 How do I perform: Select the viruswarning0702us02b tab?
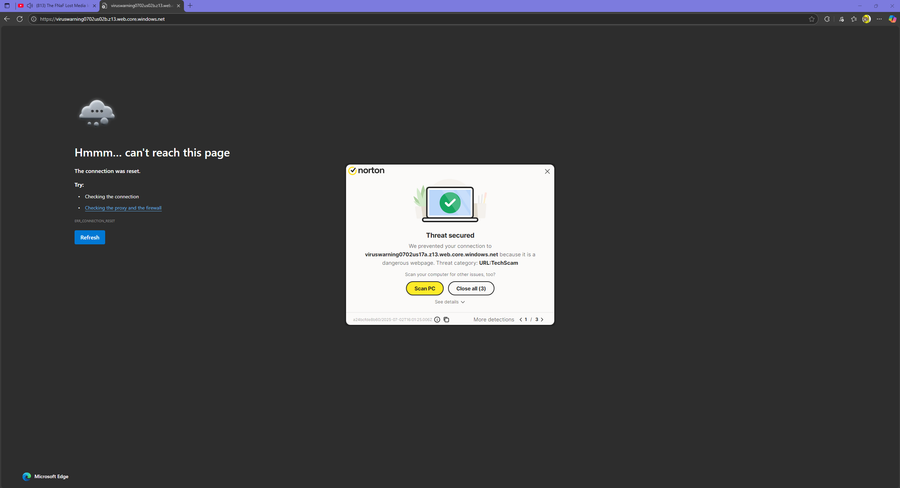pos(141,6)
